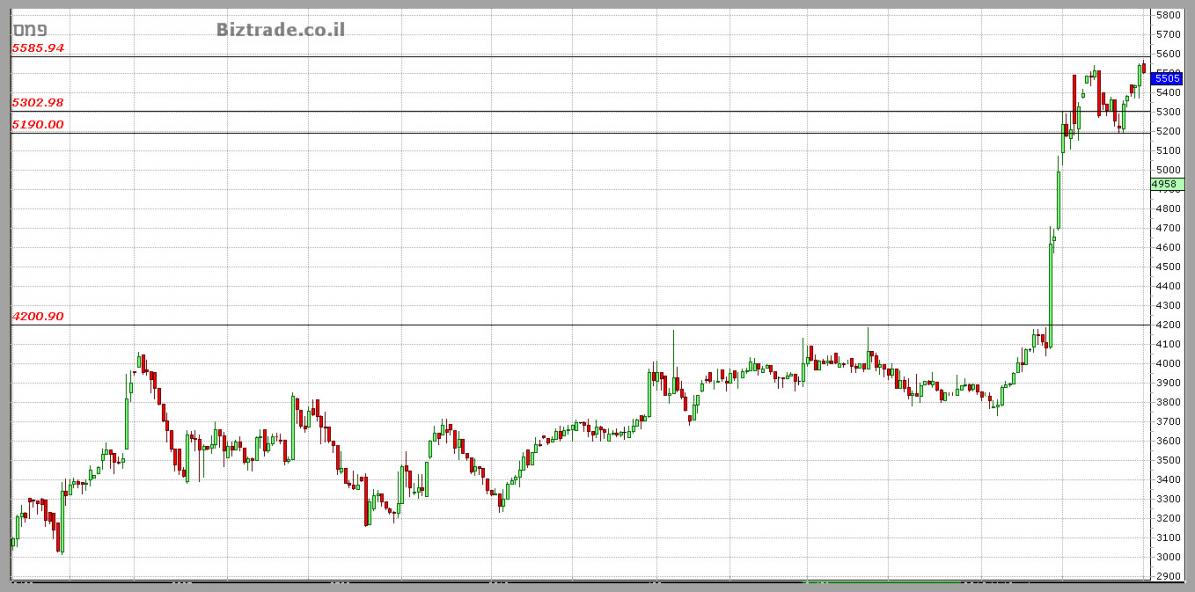1195x592 pixels.
Task: Click the Biztrade.co.il watermark link
Action: coord(281,29)
